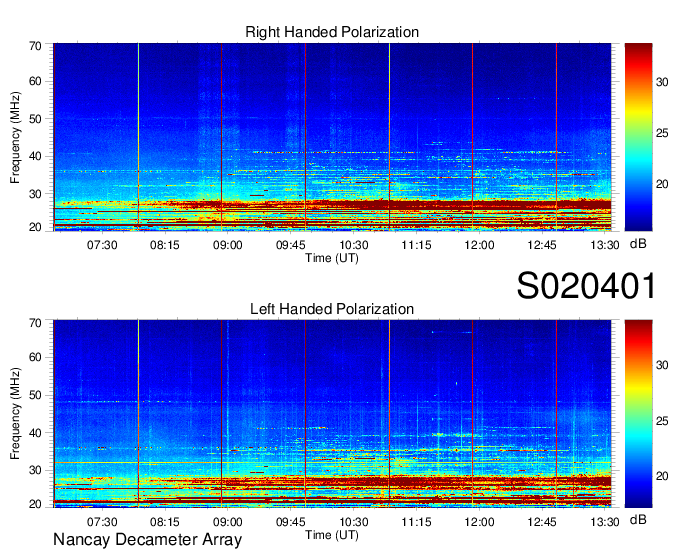Click the 09:45 tick label, lower plot
This screenshot has height=552, width=680.
[291, 522]
